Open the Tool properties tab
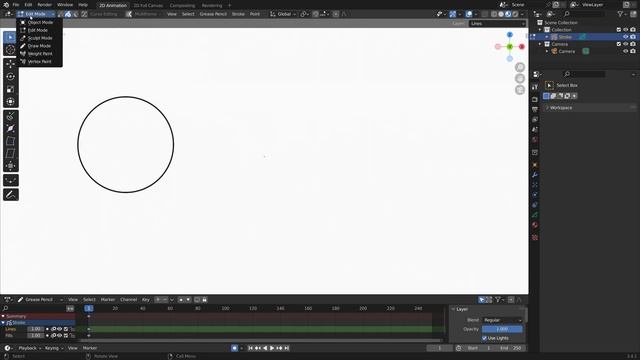This screenshot has width=640, height=360. [x=535, y=87]
